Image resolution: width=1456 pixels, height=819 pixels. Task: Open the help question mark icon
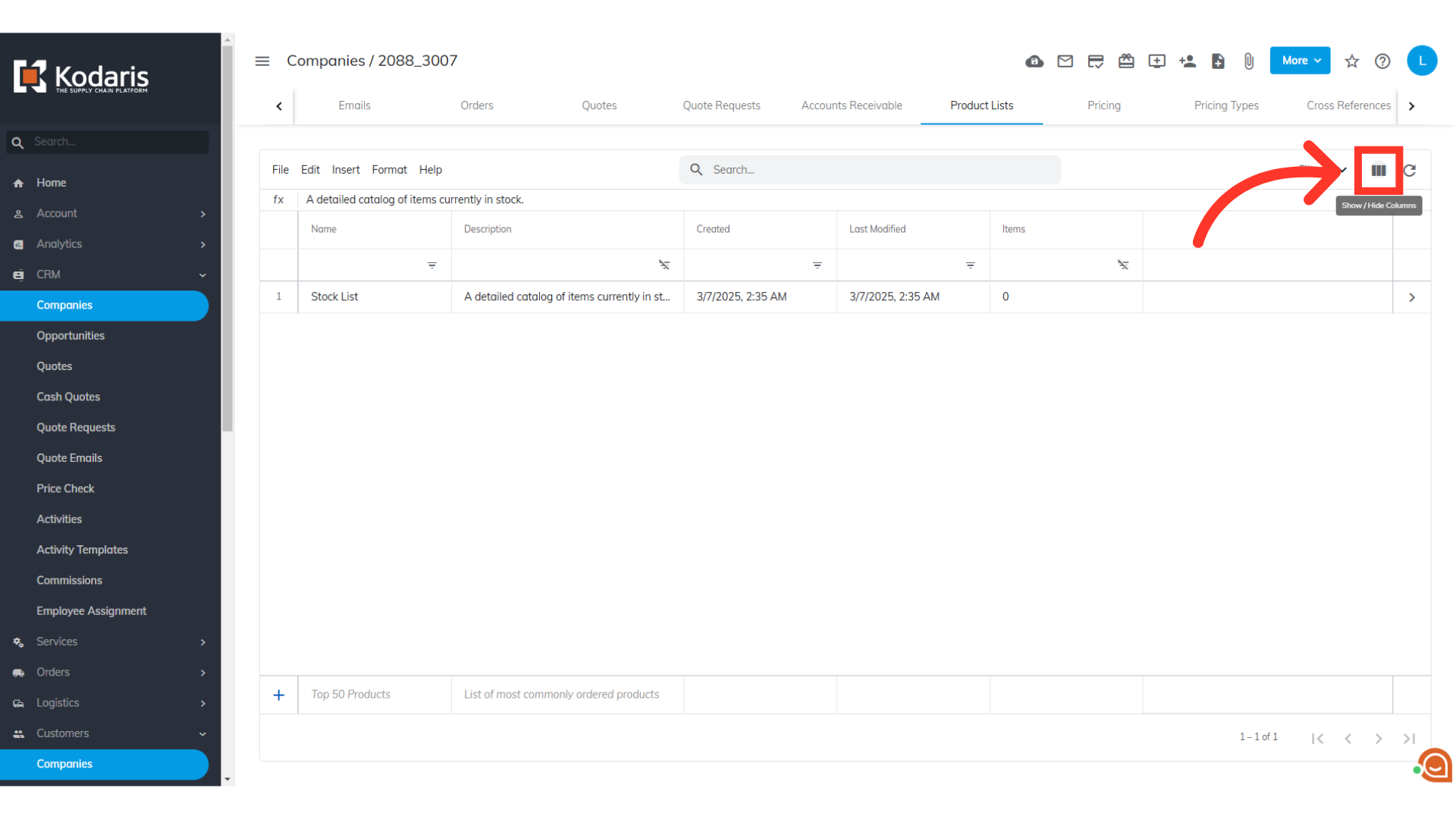pyautogui.click(x=1382, y=61)
